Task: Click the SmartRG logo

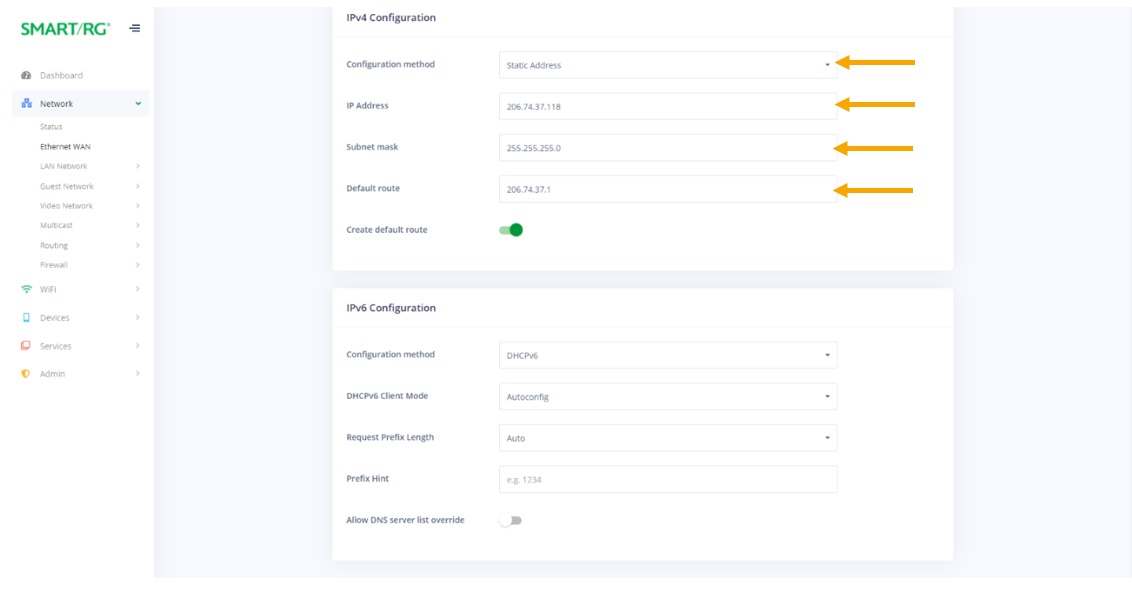Action: pyautogui.click(x=66, y=29)
